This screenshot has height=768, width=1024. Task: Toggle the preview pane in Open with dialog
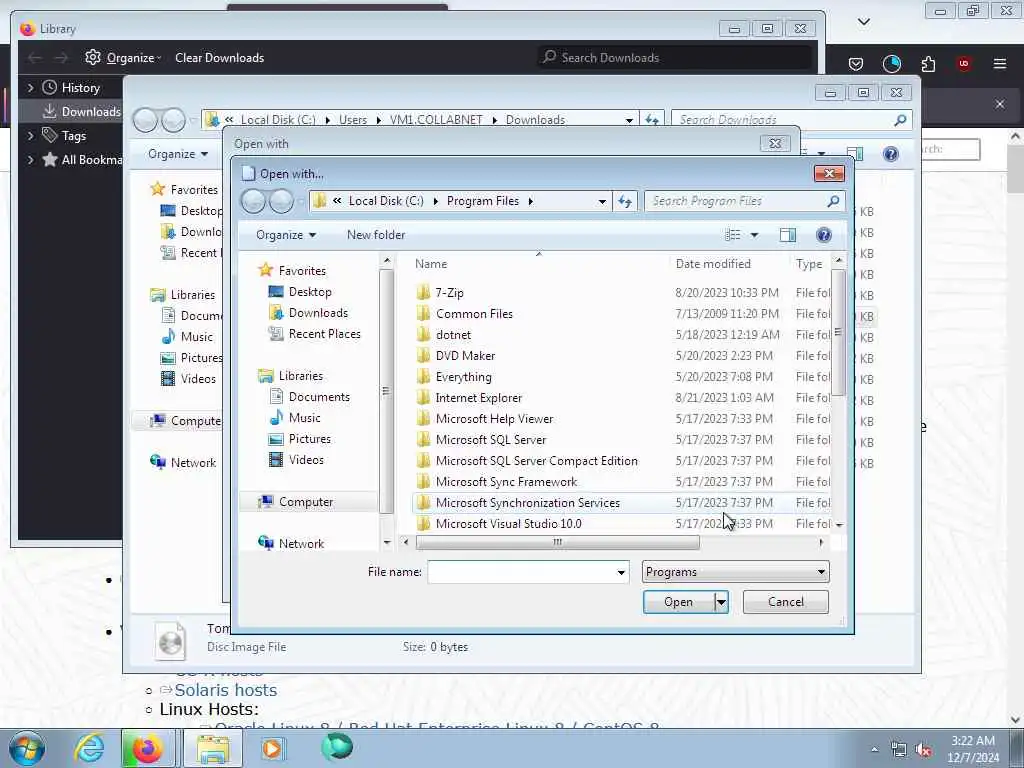coord(788,234)
